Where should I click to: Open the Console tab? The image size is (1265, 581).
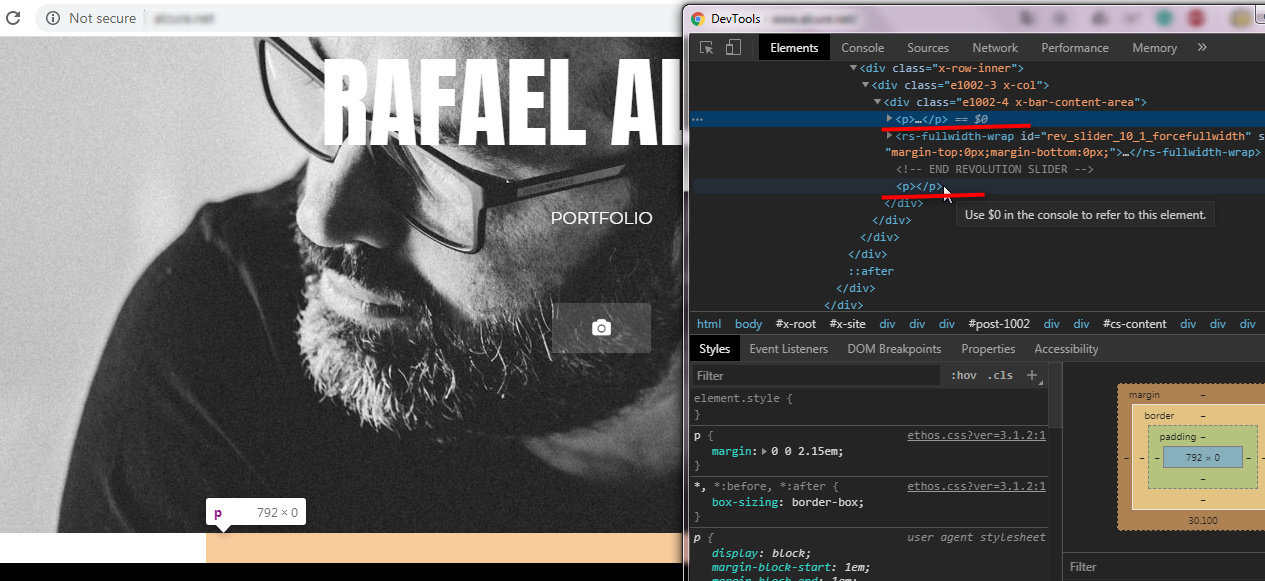[862, 47]
